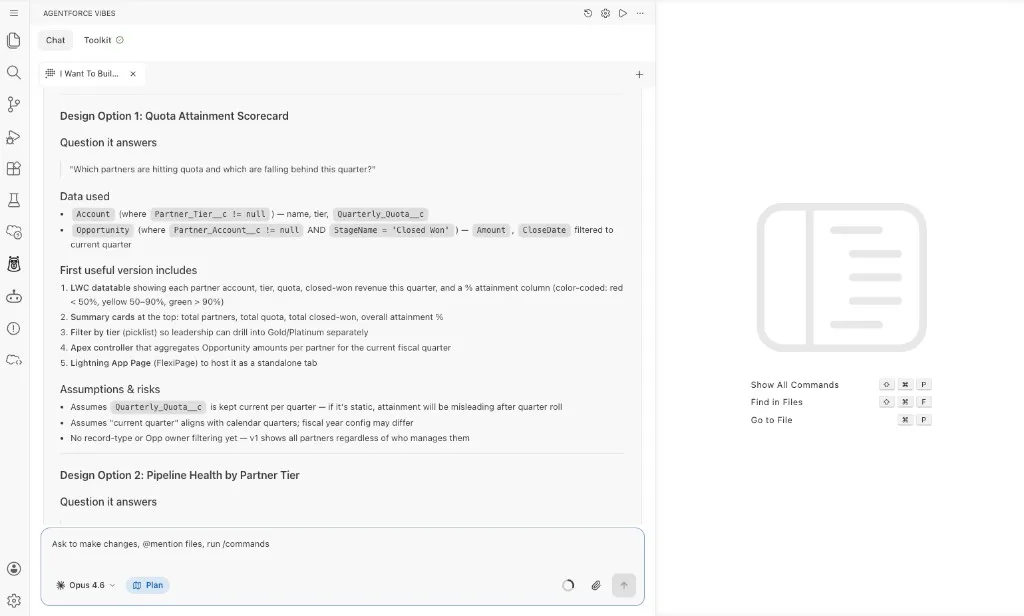1024x616 pixels.
Task: Click the "StageName = 'Closed Won'" code token
Action: click(x=391, y=230)
